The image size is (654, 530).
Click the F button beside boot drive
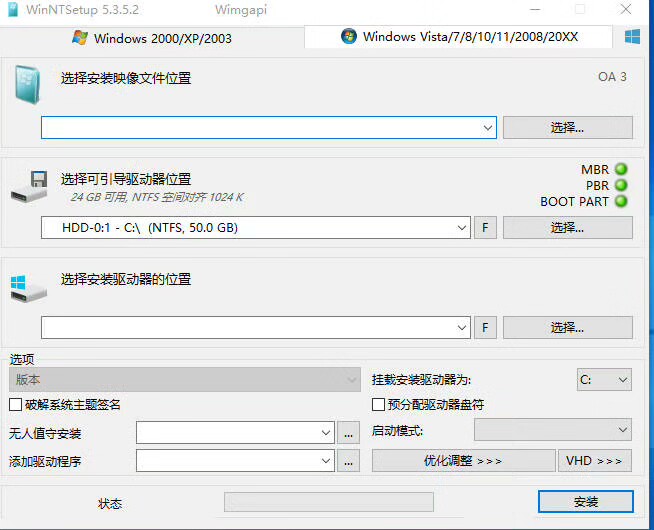click(x=485, y=228)
